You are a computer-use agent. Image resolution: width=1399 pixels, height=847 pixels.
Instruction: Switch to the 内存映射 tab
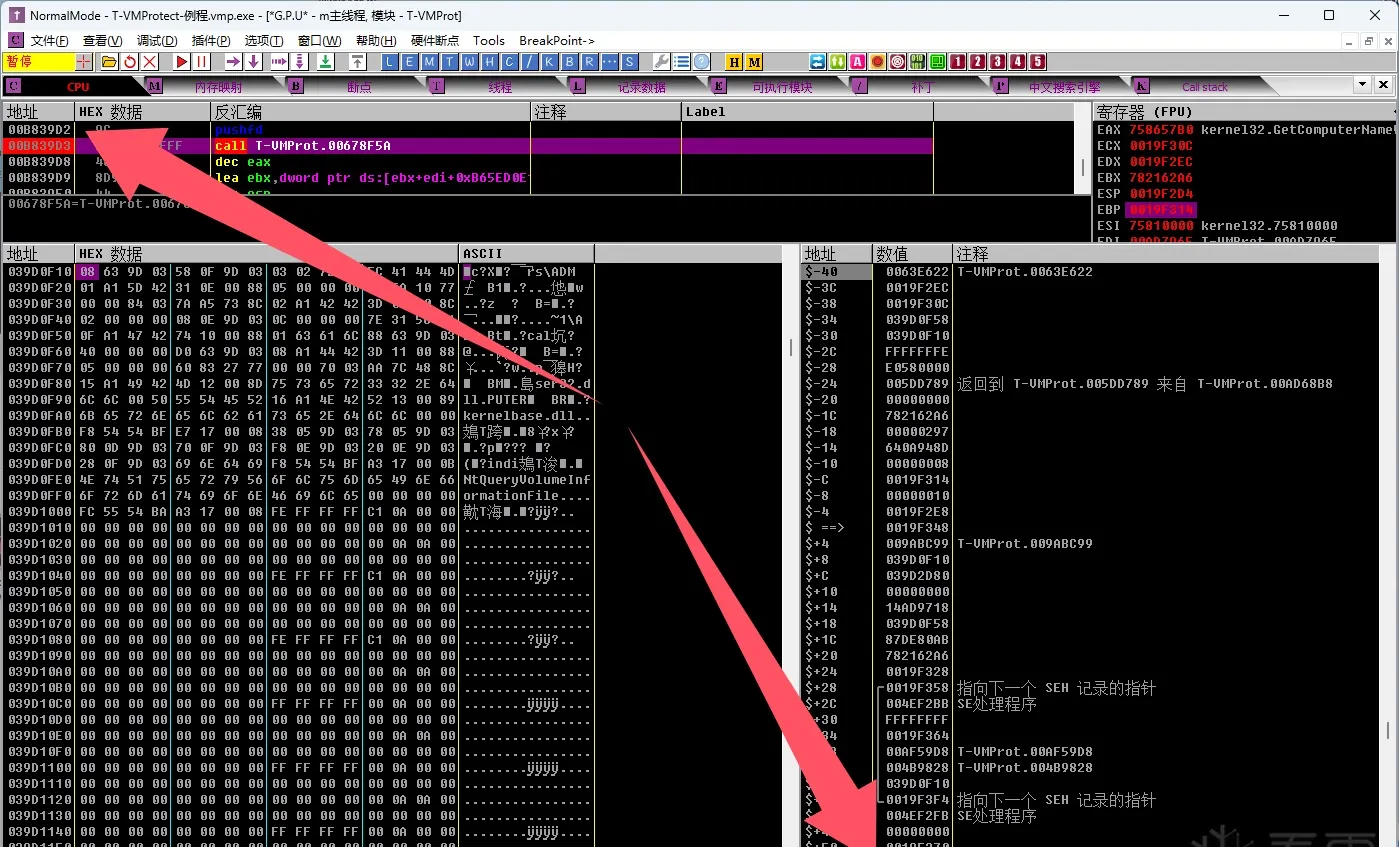click(217, 87)
